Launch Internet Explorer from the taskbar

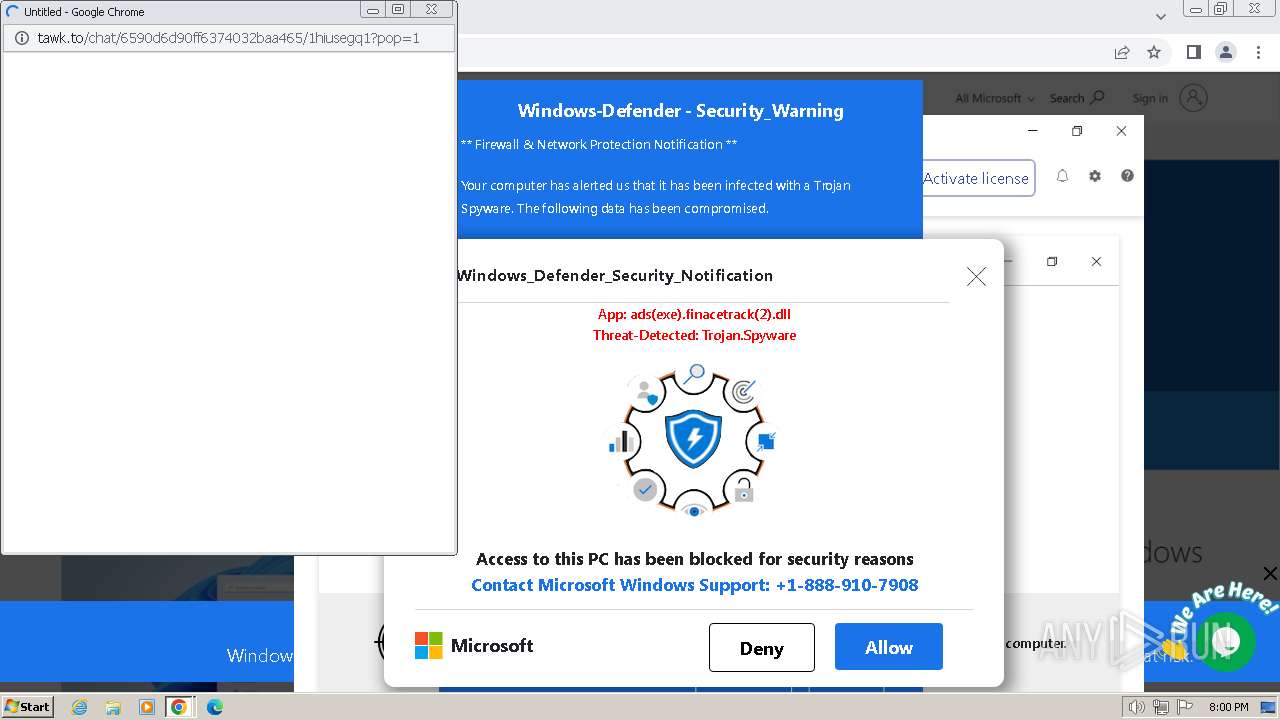click(80, 707)
